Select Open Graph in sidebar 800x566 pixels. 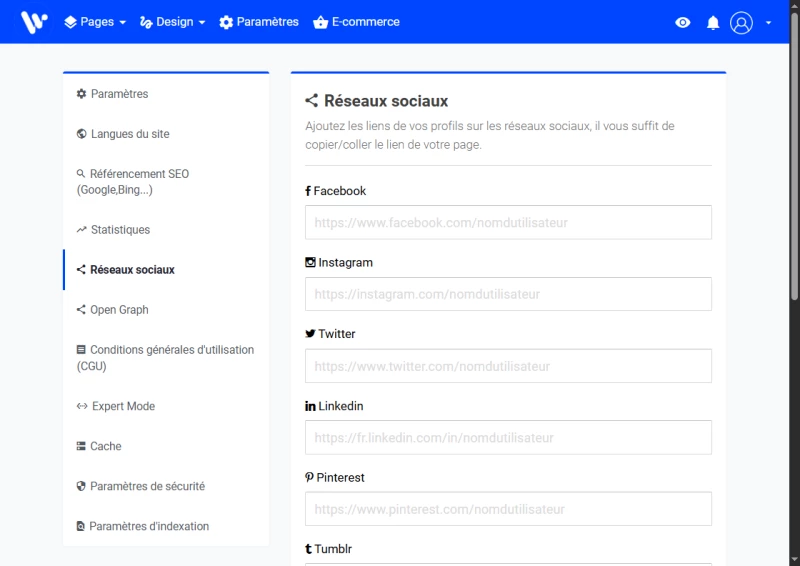pyautogui.click(x=119, y=310)
